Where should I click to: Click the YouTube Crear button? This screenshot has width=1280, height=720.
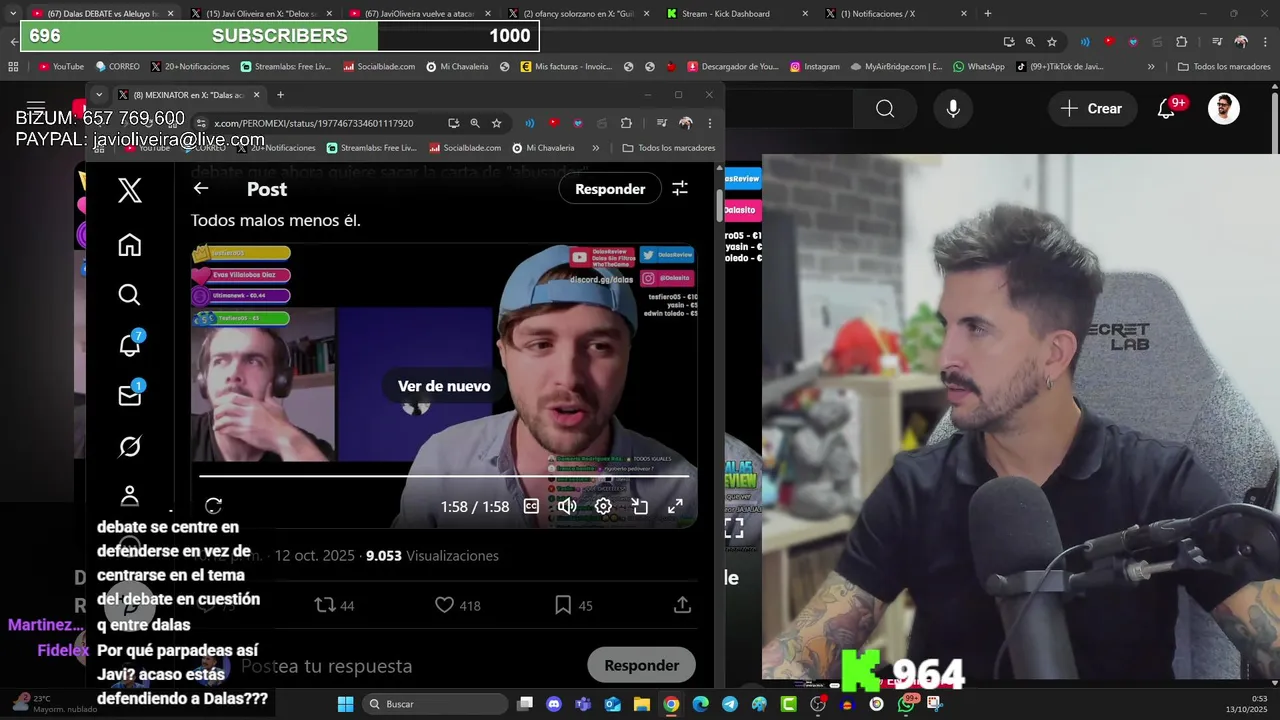tap(1092, 108)
